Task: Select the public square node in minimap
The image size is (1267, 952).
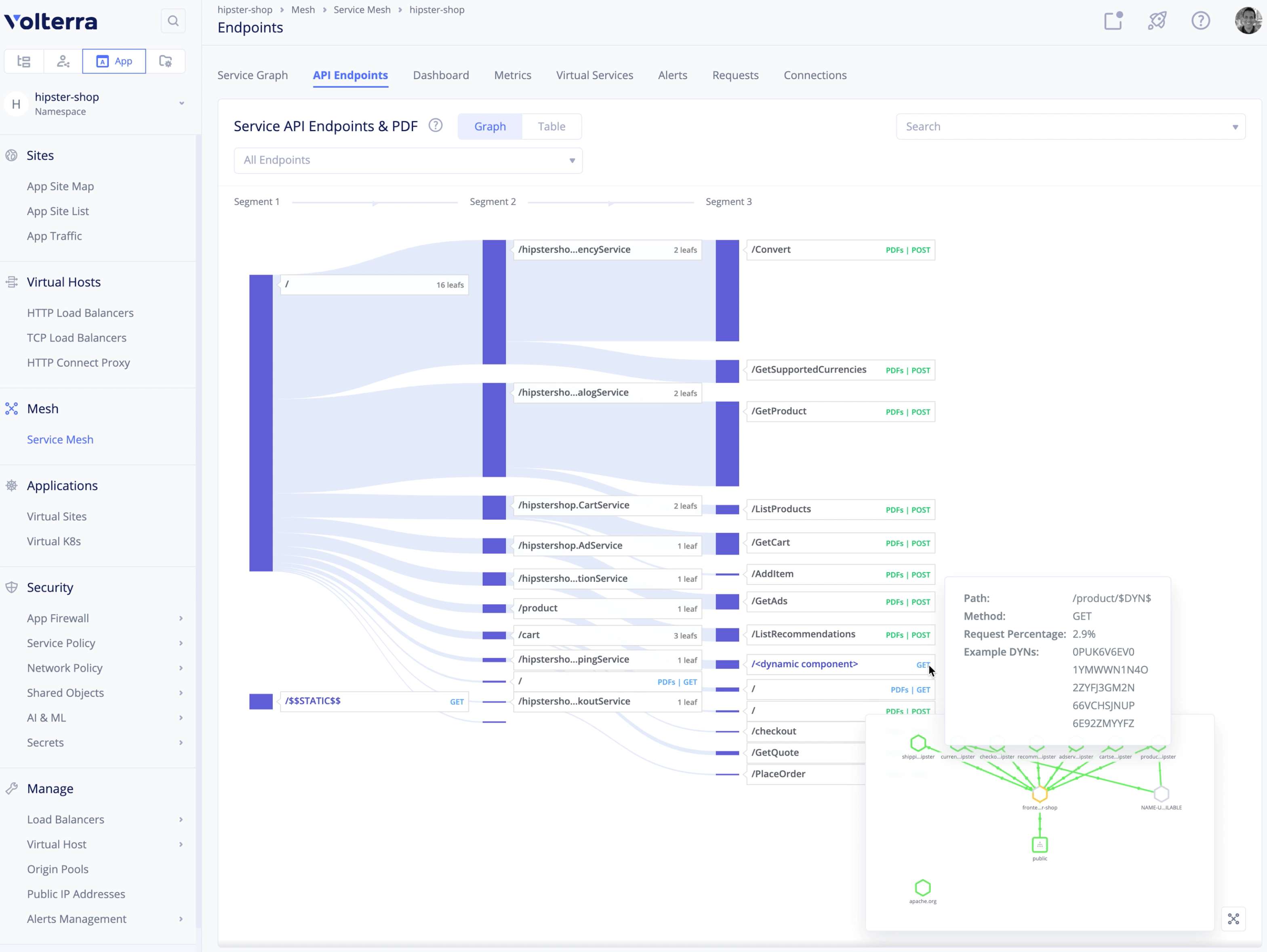Action: point(1040,845)
